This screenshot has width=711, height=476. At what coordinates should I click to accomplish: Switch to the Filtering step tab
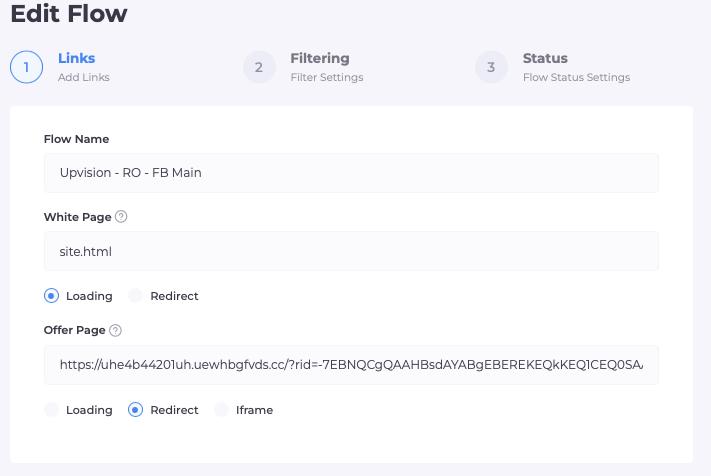pos(320,58)
